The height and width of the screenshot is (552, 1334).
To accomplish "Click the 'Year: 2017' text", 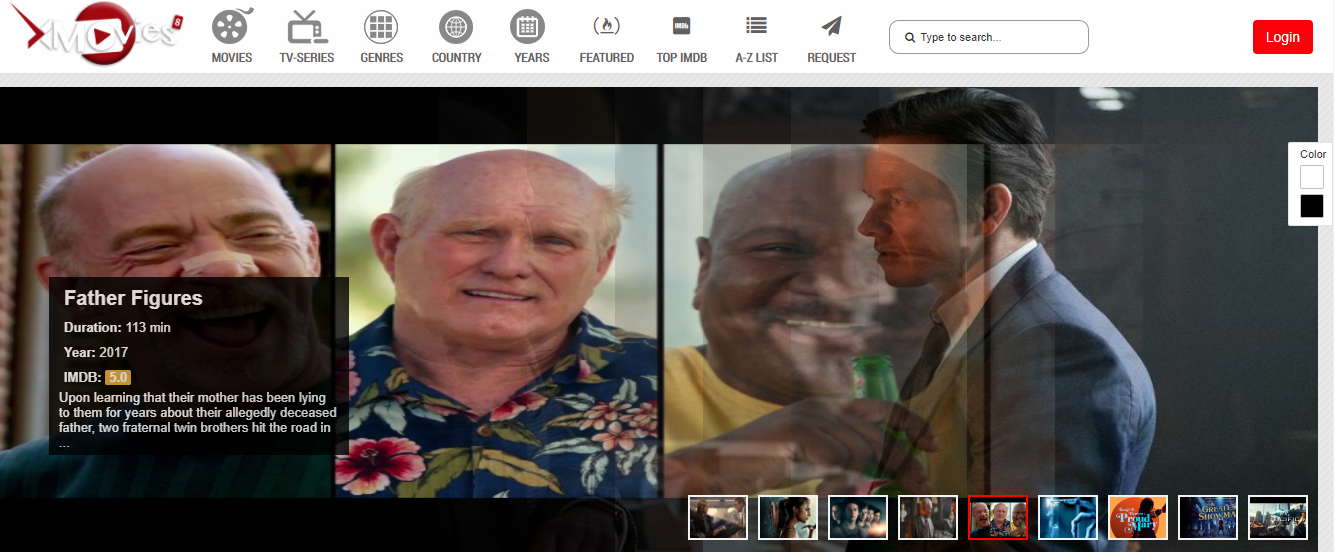I will click(x=96, y=352).
